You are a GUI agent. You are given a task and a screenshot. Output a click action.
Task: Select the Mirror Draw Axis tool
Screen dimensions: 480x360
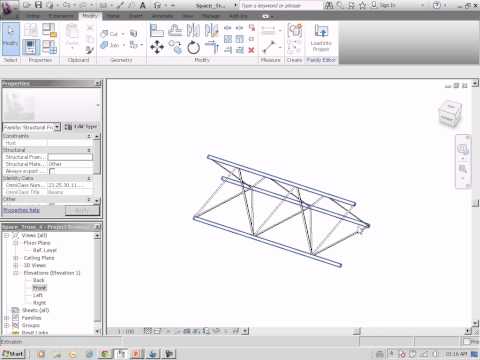(x=212, y=30)
